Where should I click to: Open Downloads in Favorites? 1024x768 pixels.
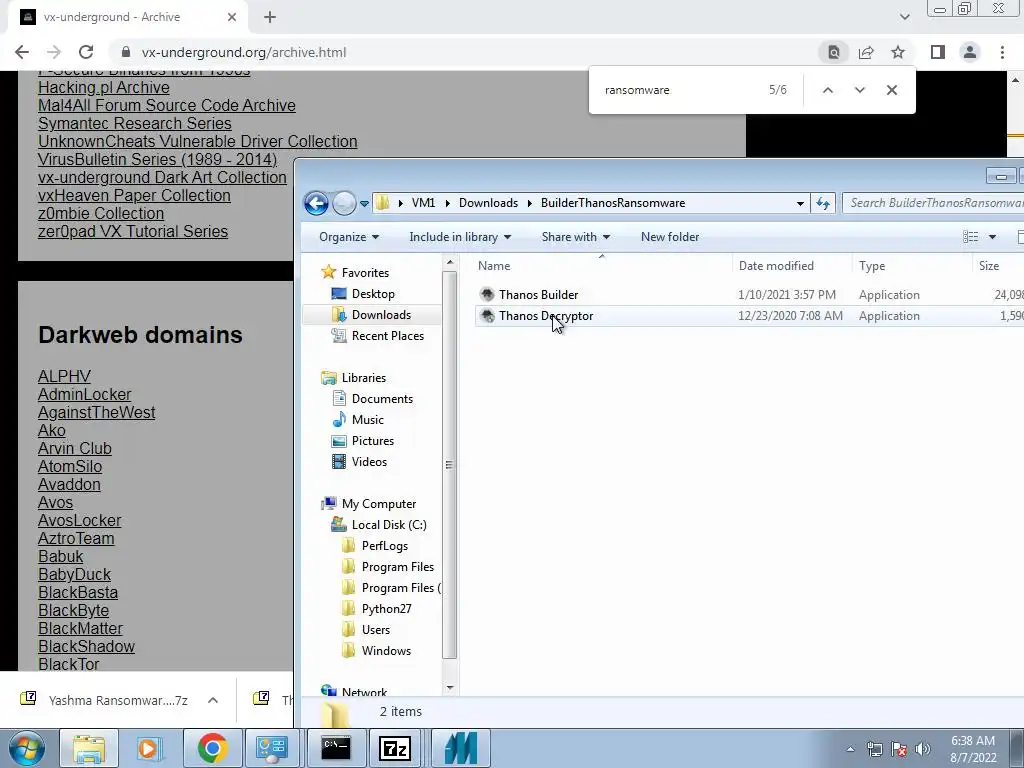tap(381, 315)
